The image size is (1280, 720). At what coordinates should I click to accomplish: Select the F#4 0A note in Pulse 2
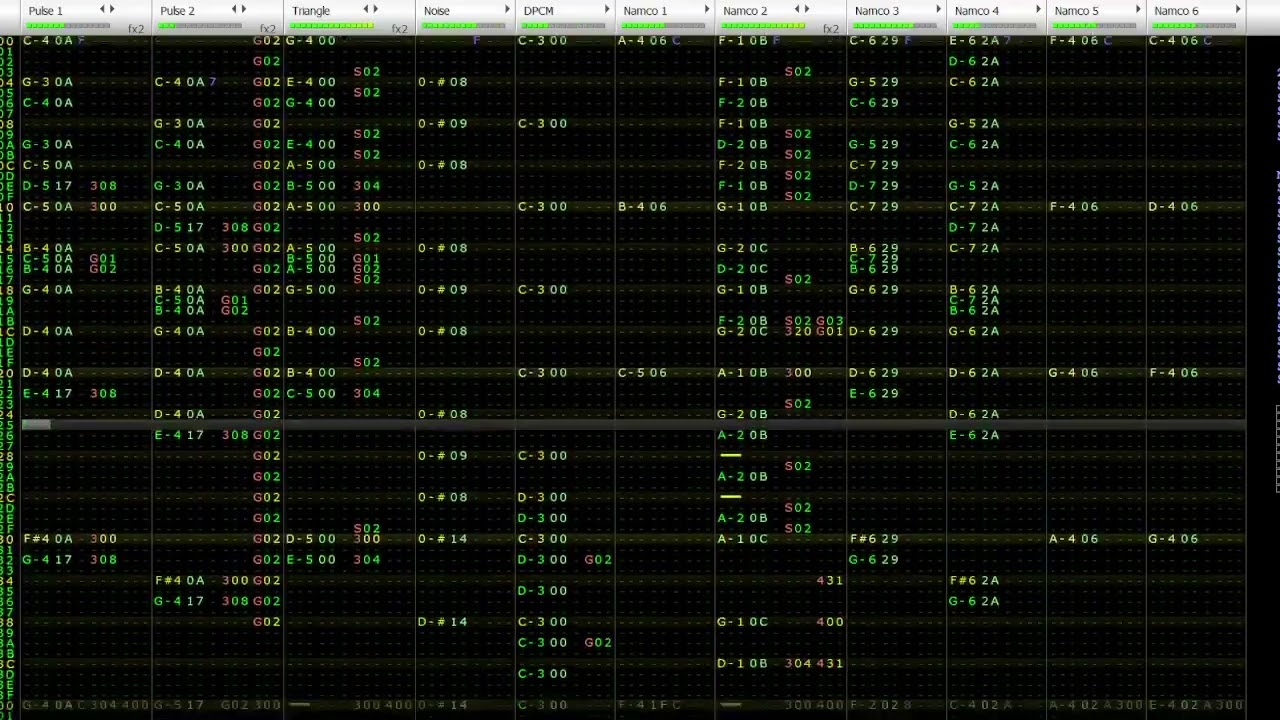pyautogui.click(x=180, y=580)
